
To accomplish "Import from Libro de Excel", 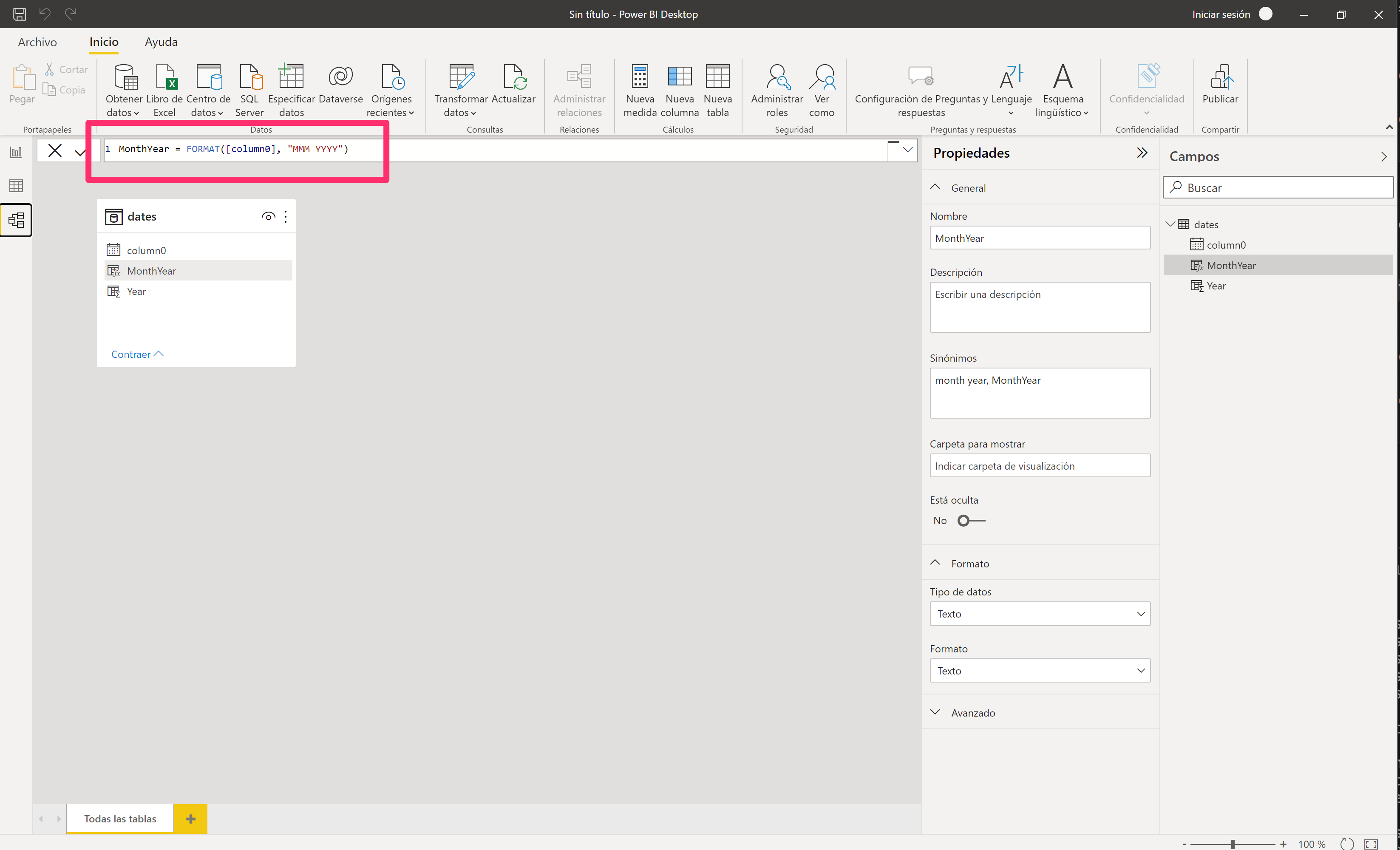I will (165, 91).
